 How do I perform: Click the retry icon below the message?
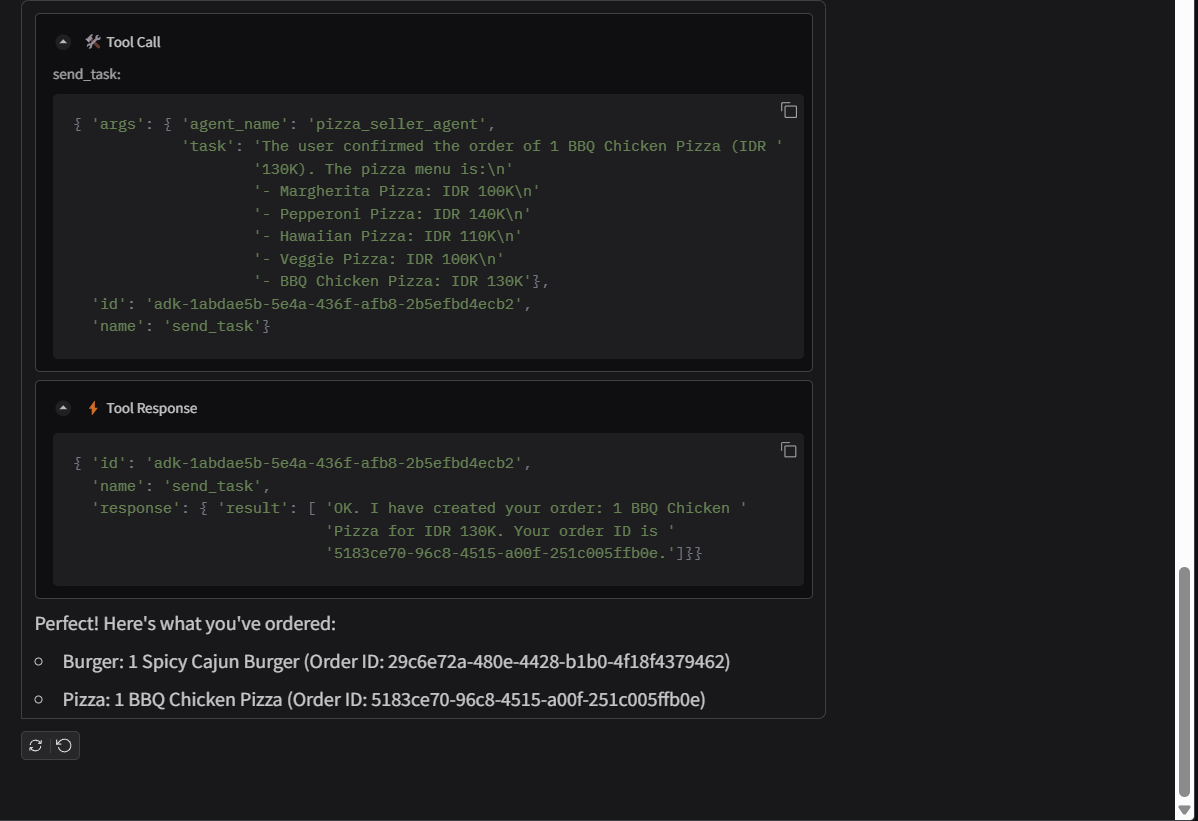point(36,745)
